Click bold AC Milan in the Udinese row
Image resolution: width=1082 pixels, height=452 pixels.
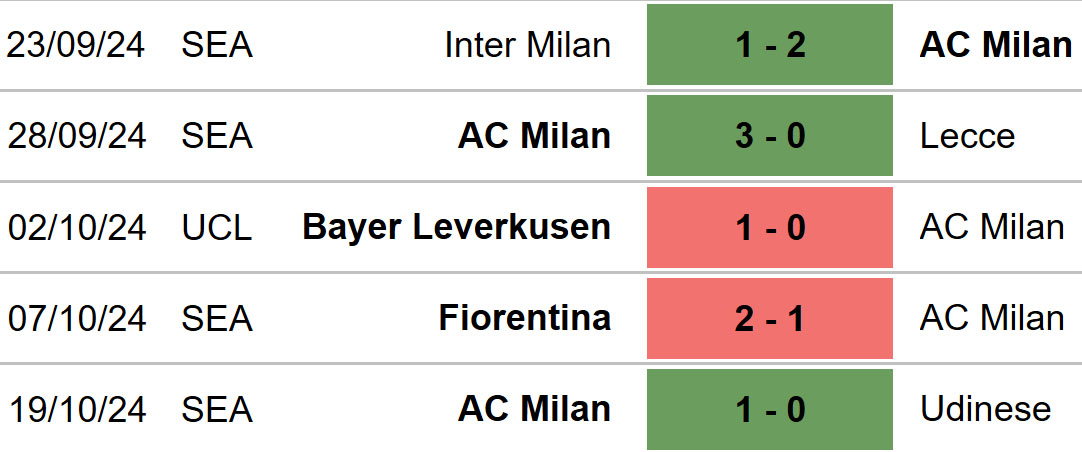[x=534, y=409]
